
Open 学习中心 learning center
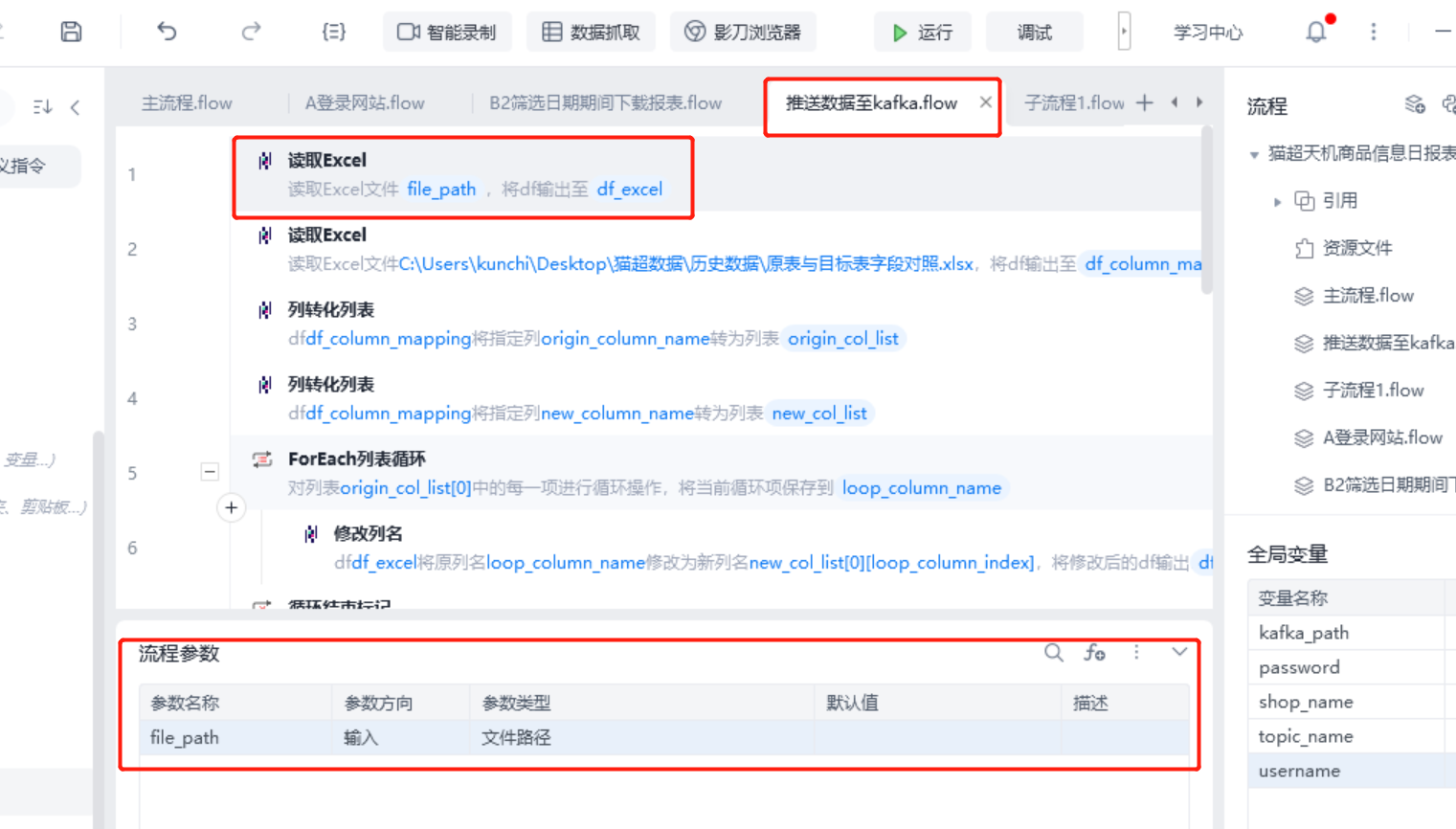1208,33
